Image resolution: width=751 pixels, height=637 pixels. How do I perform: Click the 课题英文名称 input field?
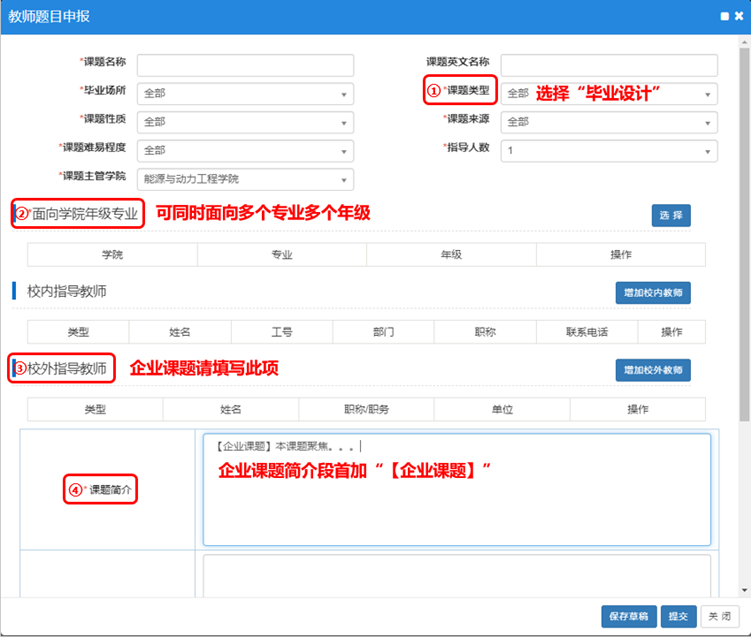point(608,65)
